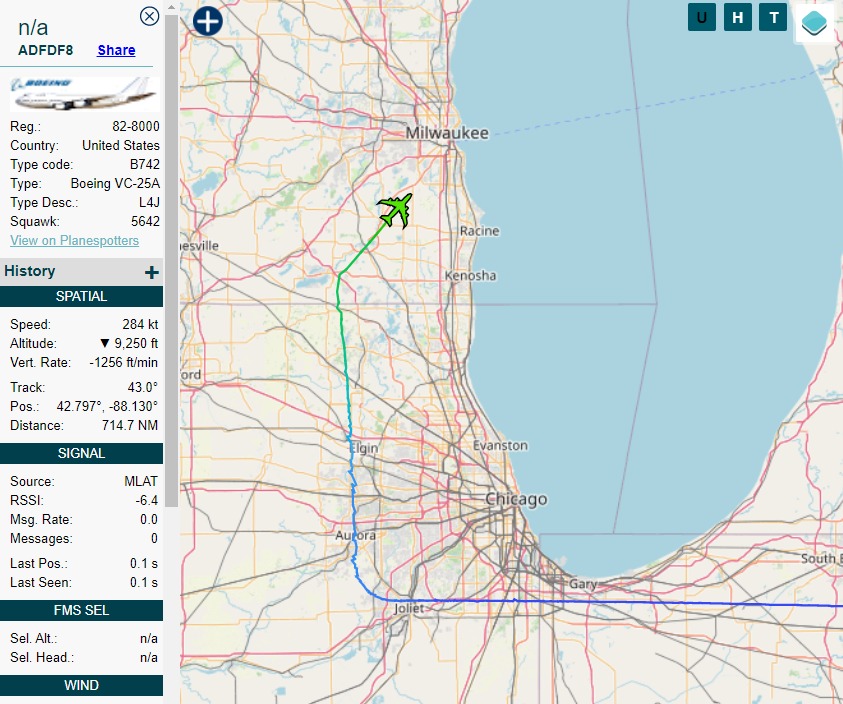Viewport: 843px width, 704px height.
Task: Click the Boeing aircraft thumbnail photo
Action: click(84, 94)
